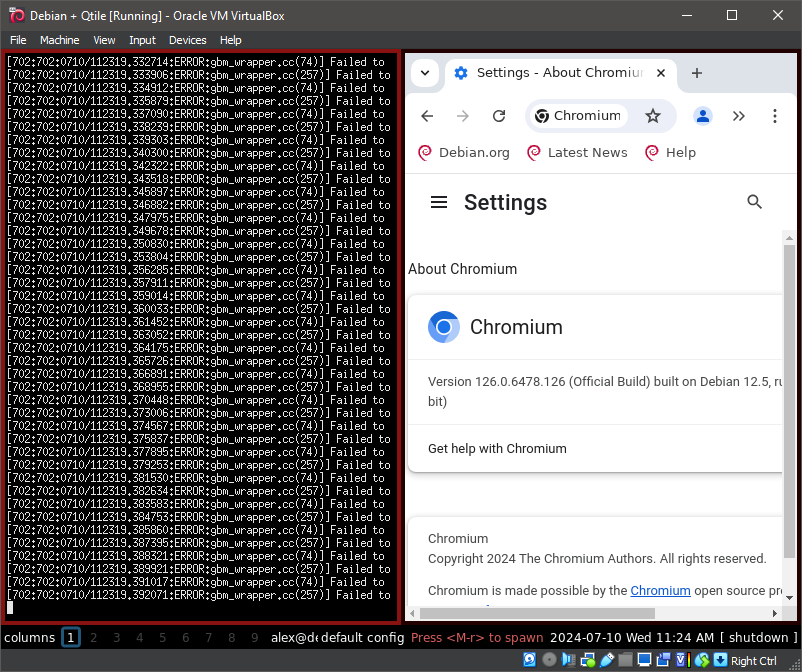802x672 pixels.
Task: Open the Settings hamburger menu
Action: click(x=438, y=202)
